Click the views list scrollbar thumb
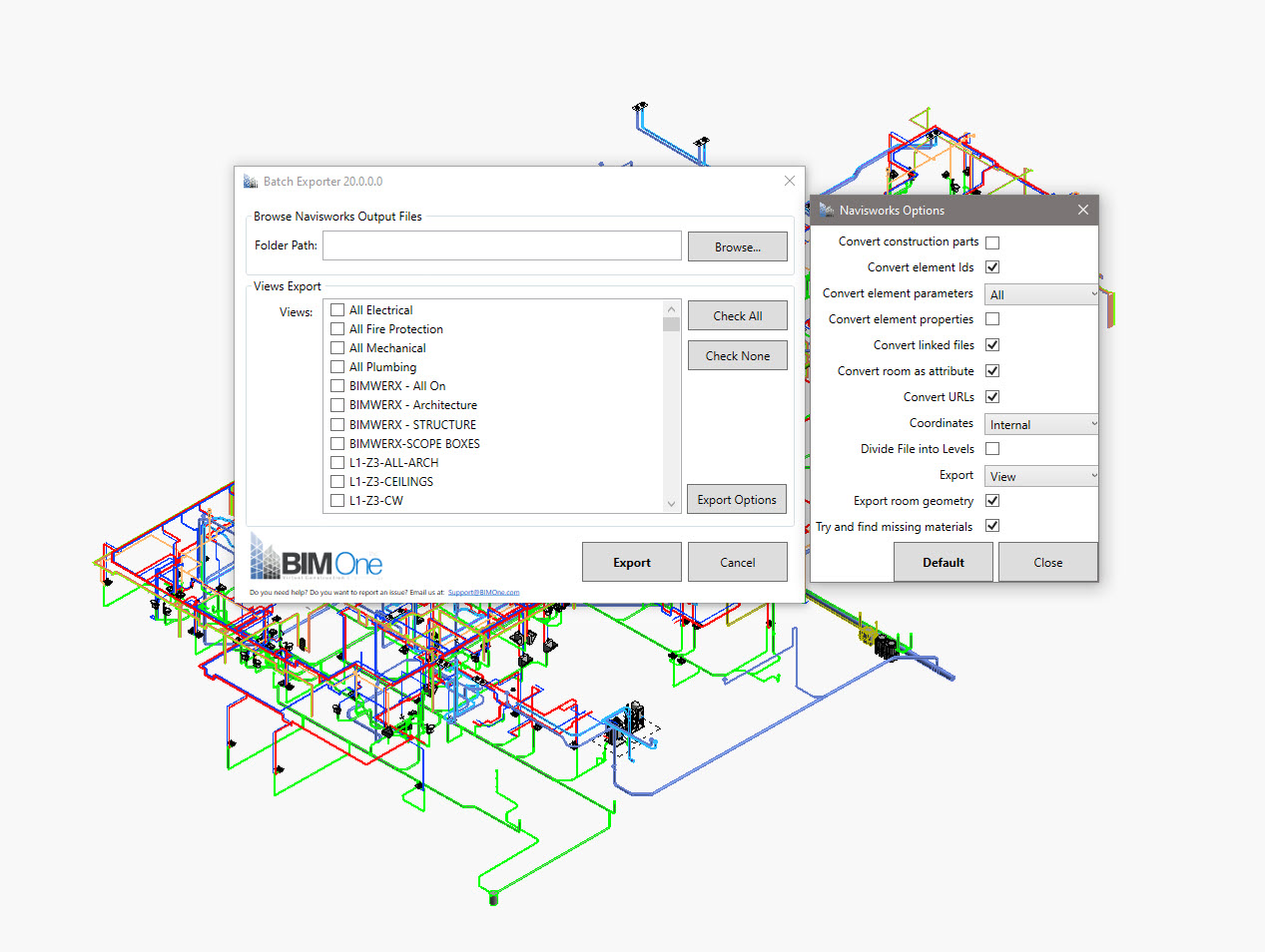Viewport: 1265px width, 952px height. [x=671, y=324]
